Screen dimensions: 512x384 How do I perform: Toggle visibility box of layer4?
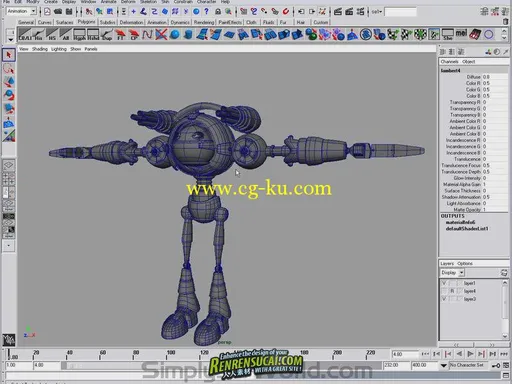coord(444,291)
